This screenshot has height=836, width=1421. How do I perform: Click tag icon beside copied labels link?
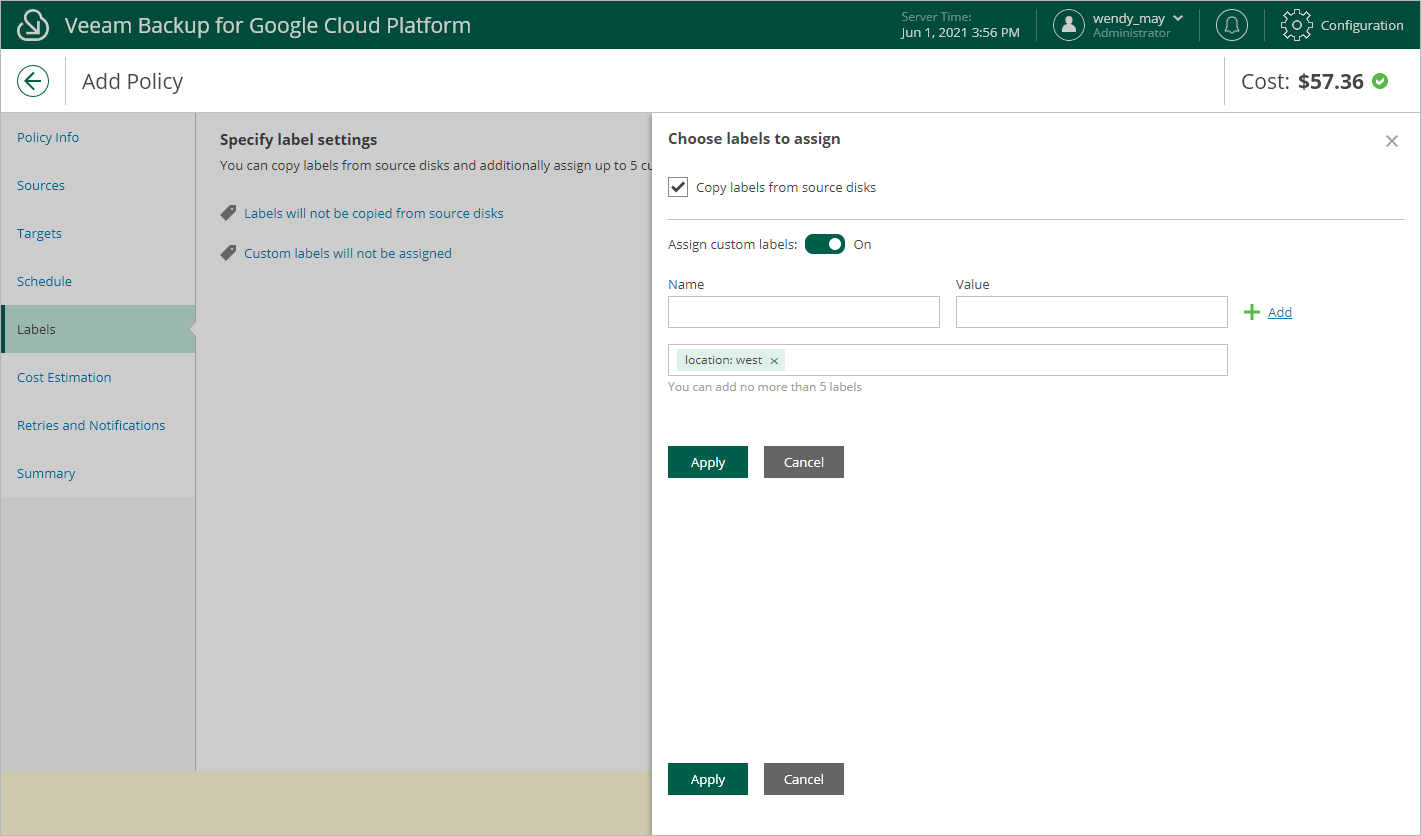228,213
